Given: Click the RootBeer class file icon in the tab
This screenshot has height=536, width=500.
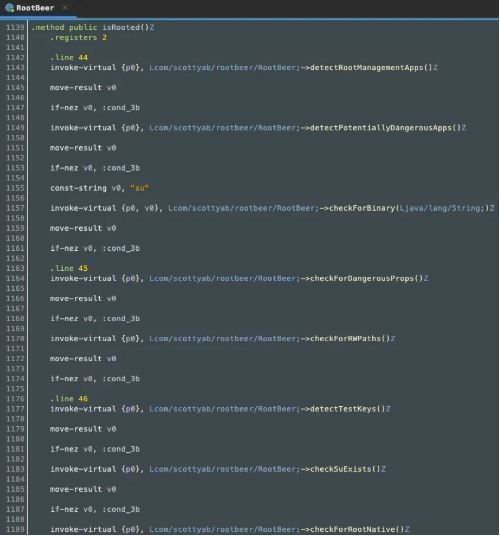Looking at the screenshot, I should click(x=10, y=8).
